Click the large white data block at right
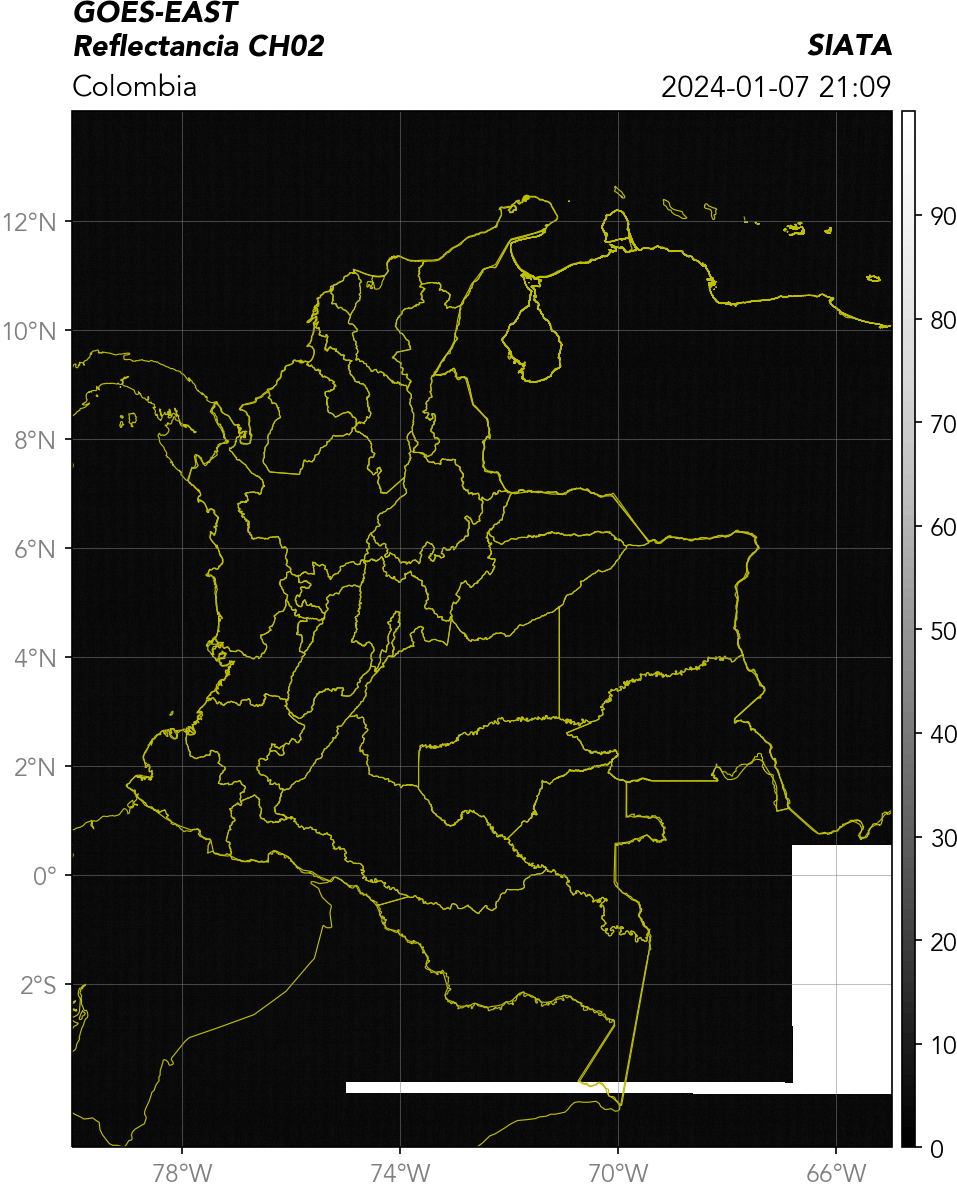This screenshot has width=957, height=1188. 842,968
